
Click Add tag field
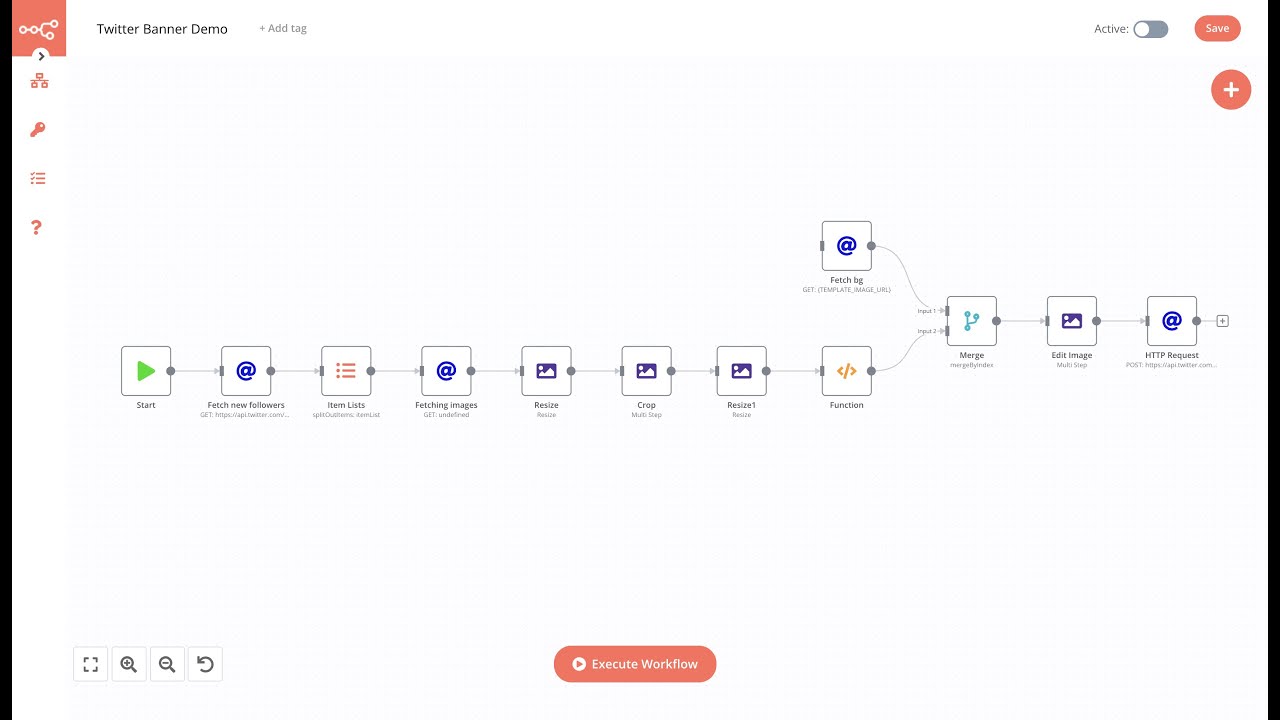click(283, 28)
